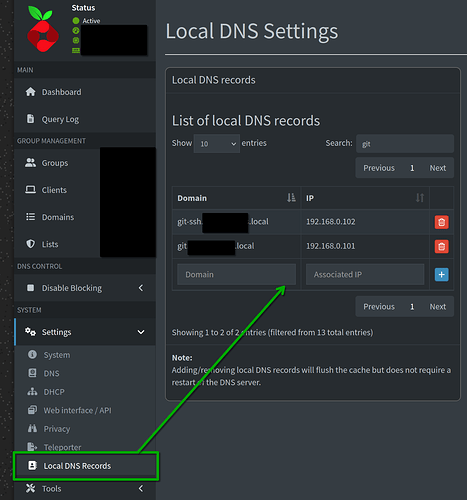The height and width of the screenshot is (500, 467).
Task: Click the Next pagination button at top
Action: pos(437,168)
